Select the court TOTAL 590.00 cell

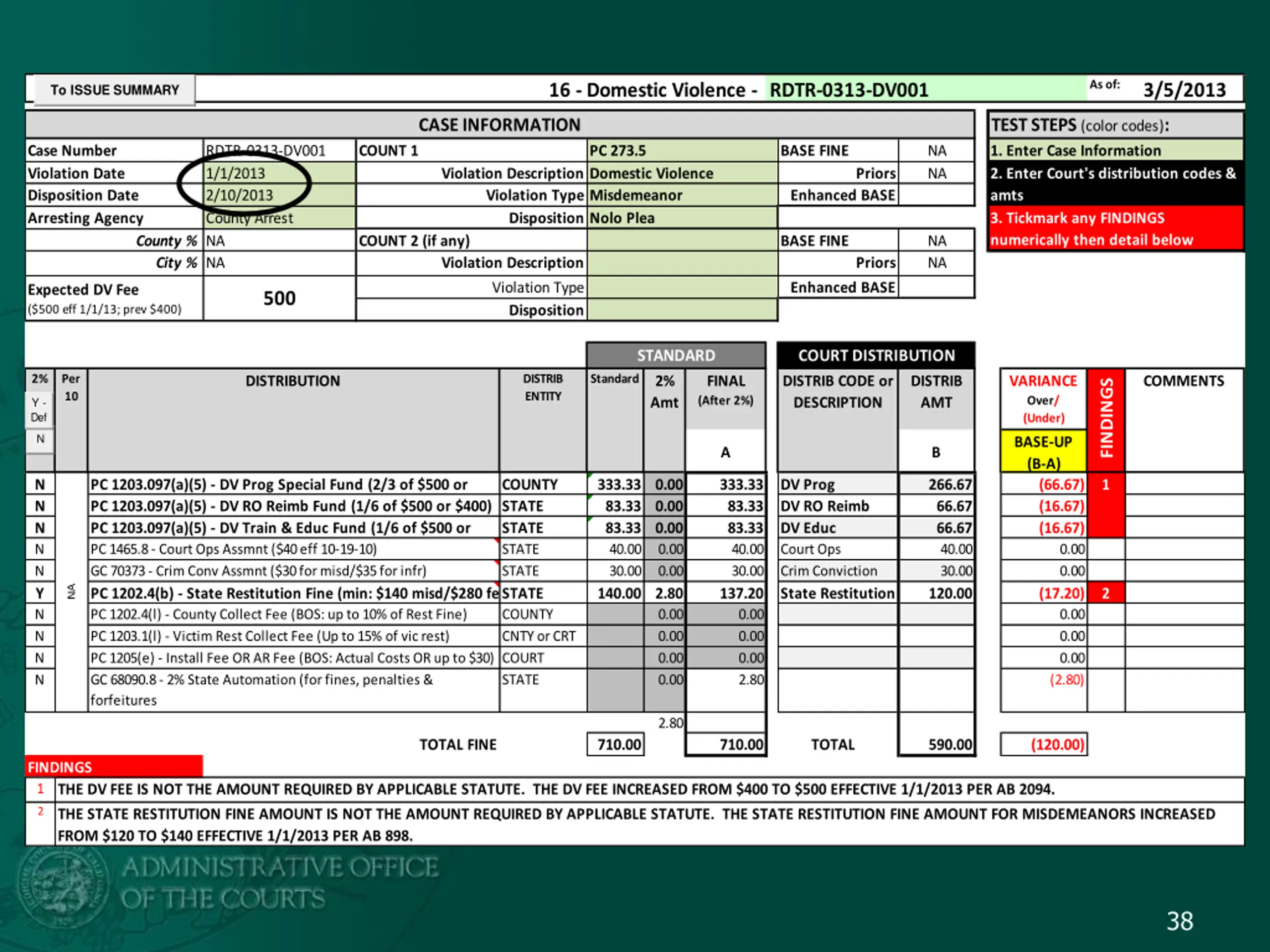[937, 744]
